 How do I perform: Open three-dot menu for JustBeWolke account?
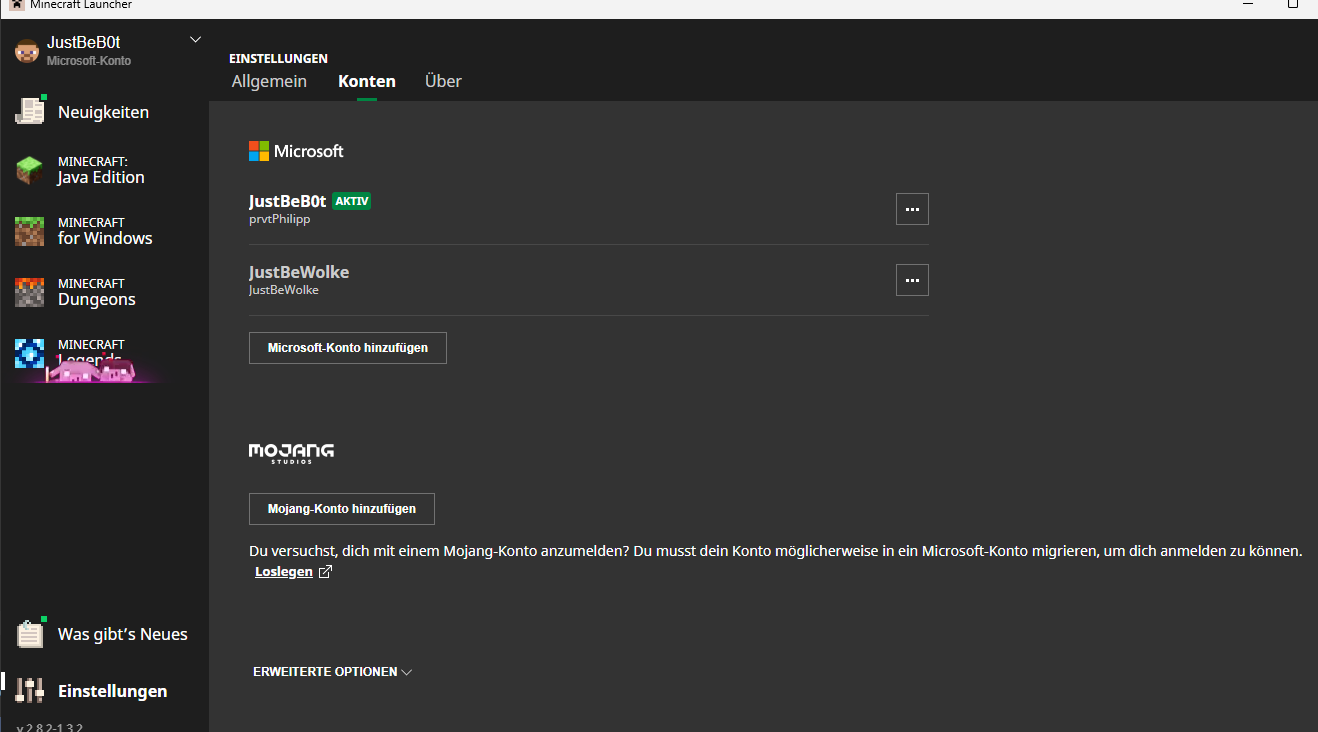point(912,280)
